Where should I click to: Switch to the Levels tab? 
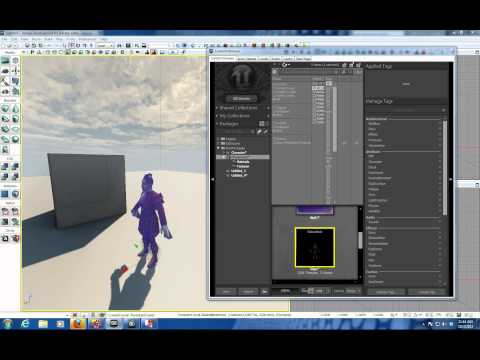click(x=263, y=59)
